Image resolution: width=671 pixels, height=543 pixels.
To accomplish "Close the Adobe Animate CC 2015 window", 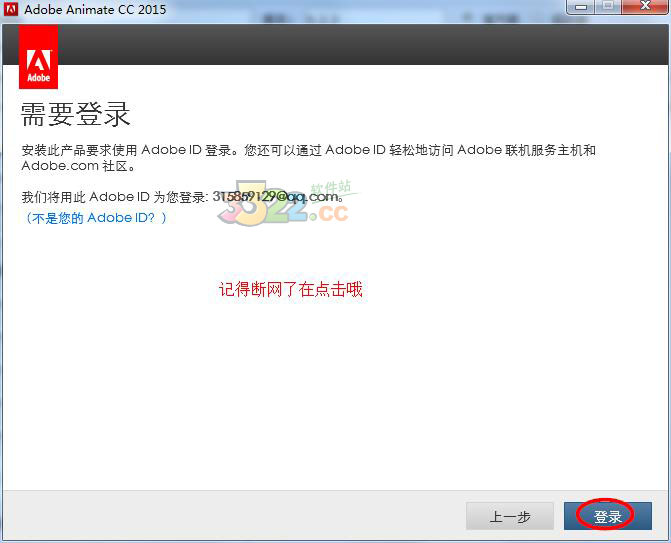I will point(645,7).
